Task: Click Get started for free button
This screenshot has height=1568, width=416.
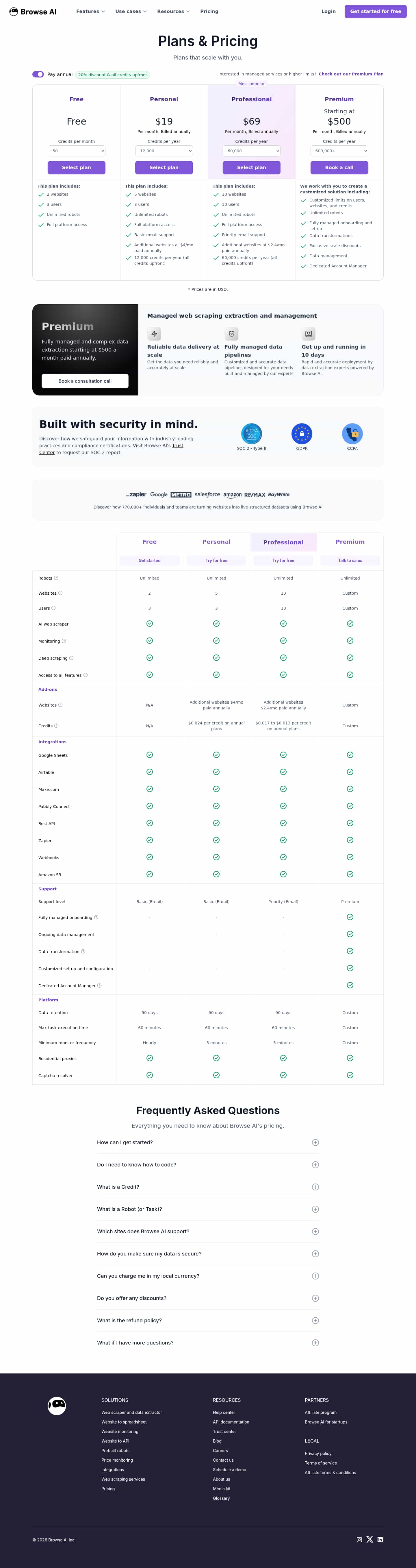Action: pos(375,12)
